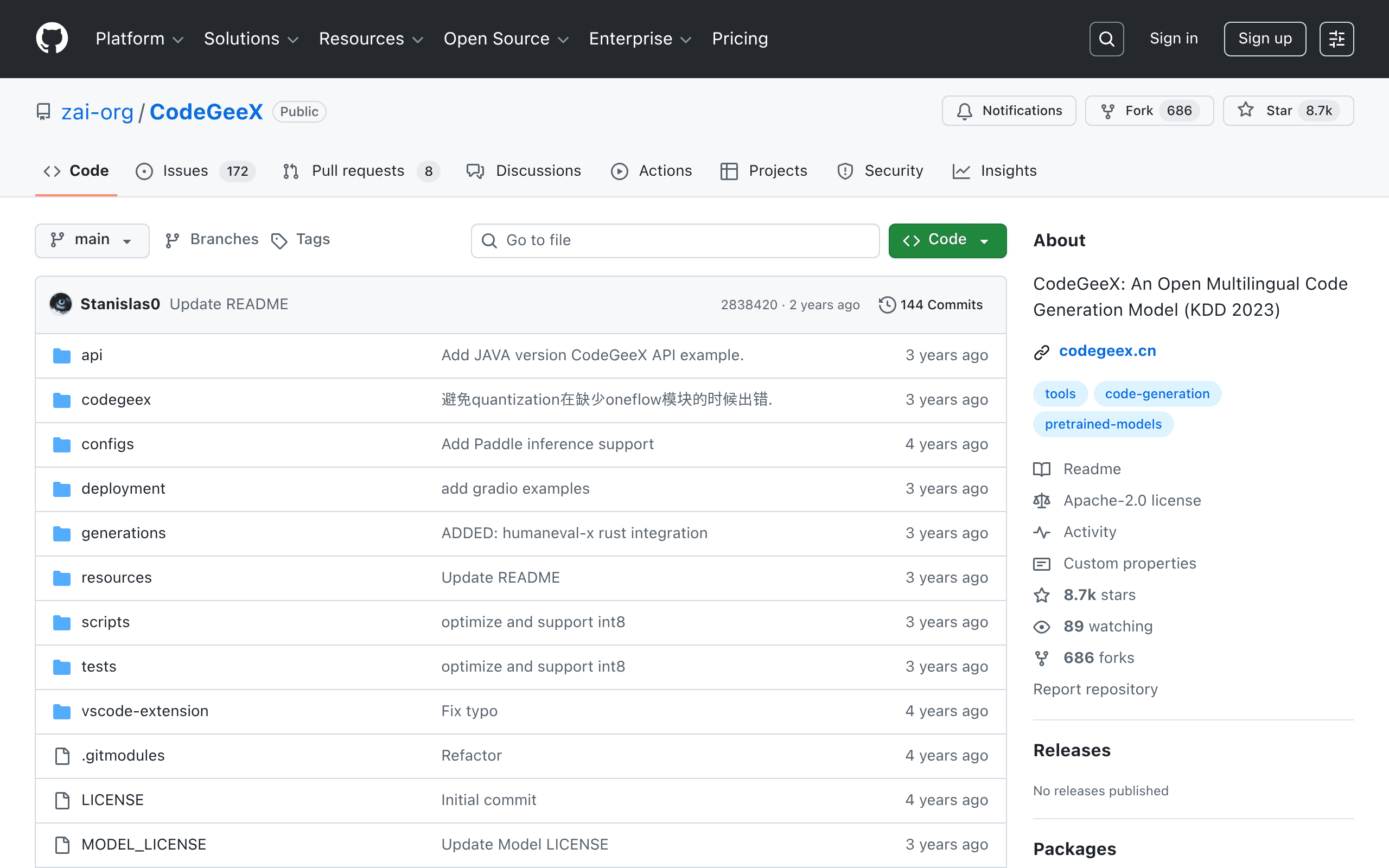Open the Apache-2.0 license link

point(1132,501)
